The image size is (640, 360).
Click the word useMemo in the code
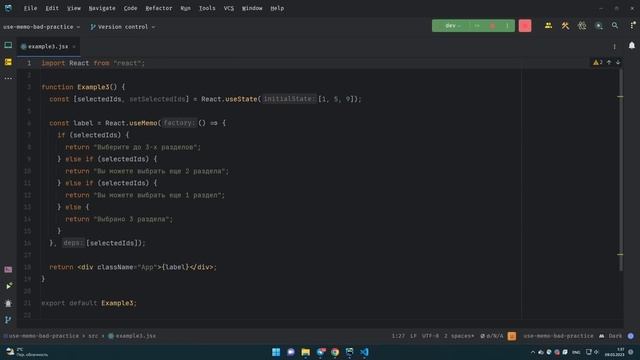[x=143, y=123]
